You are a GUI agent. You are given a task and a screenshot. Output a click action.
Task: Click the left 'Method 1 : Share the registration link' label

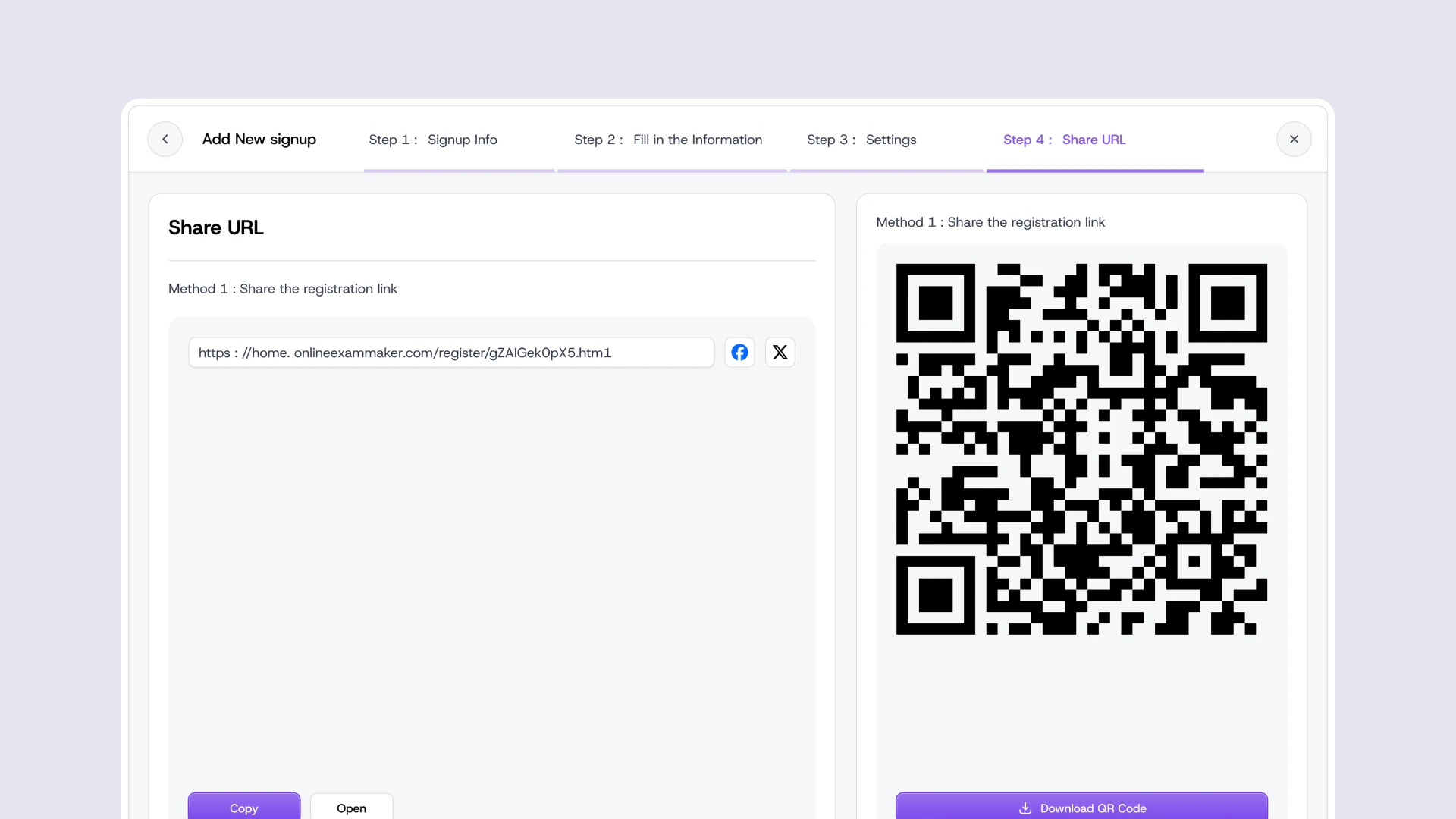(x=283, y=289)
